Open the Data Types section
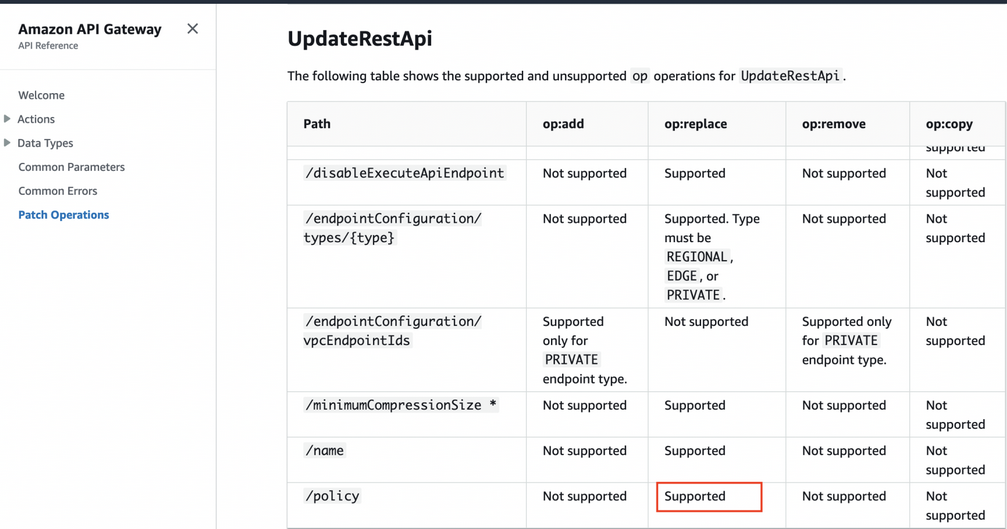1007x529 pixels. coord(45,143)
